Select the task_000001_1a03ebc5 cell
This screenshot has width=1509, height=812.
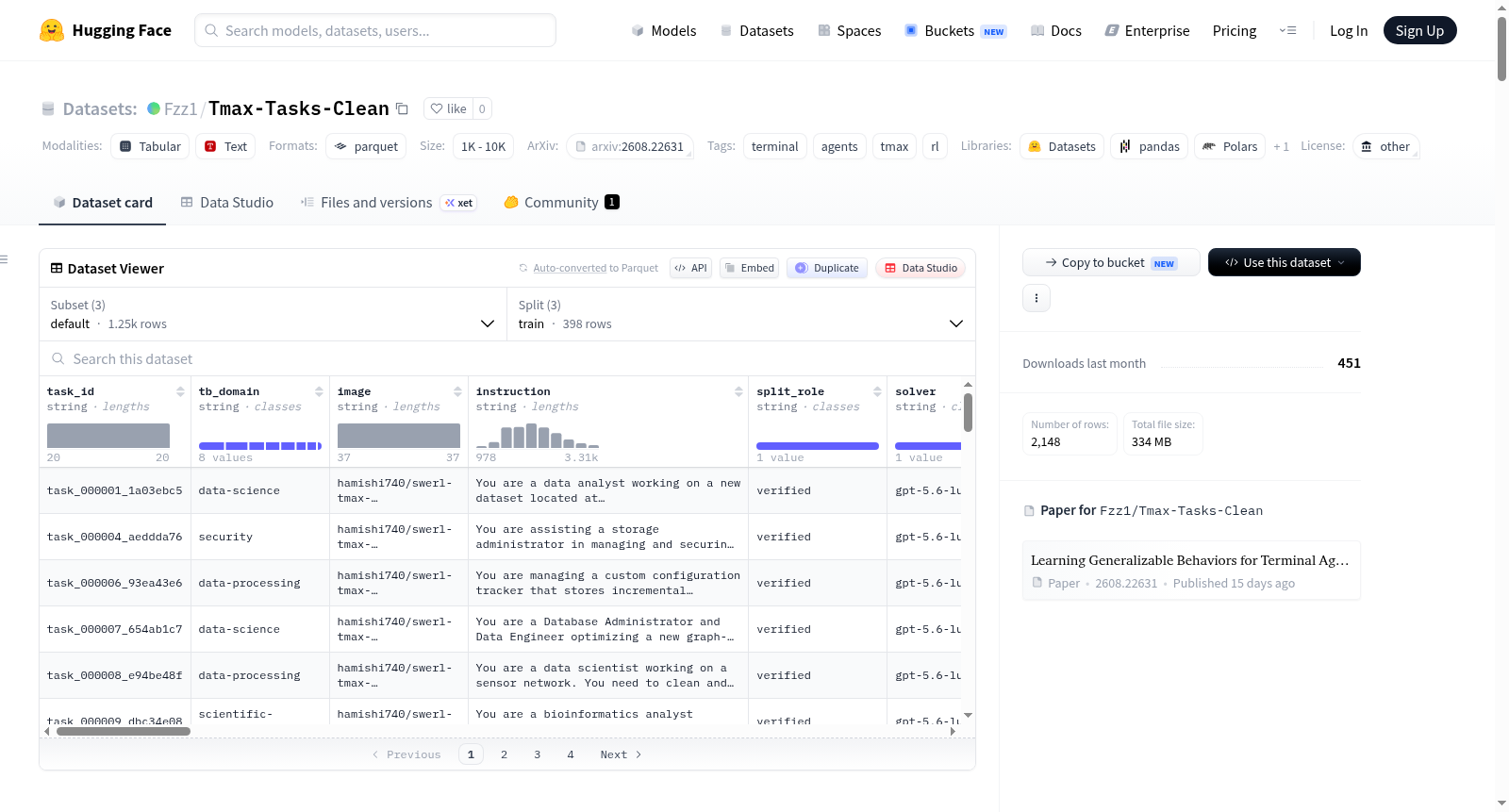tap(115, 490)
